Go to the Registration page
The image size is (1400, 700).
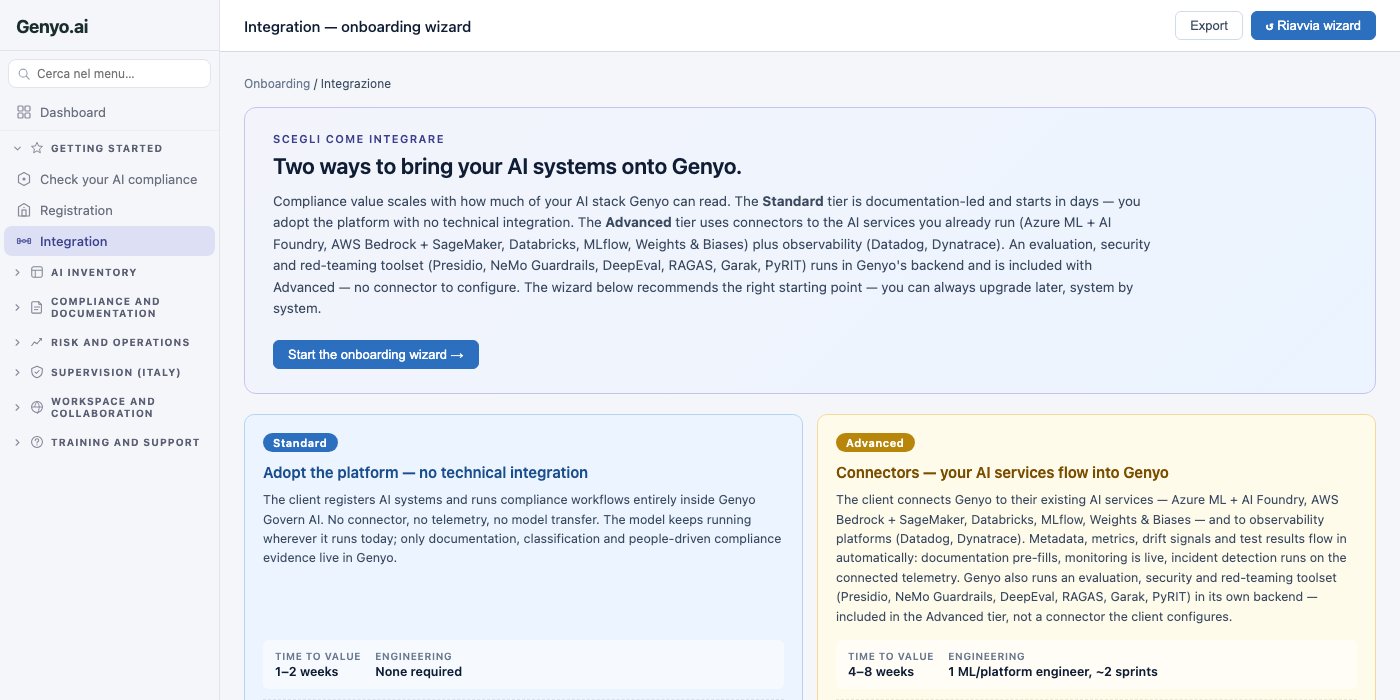109,211
